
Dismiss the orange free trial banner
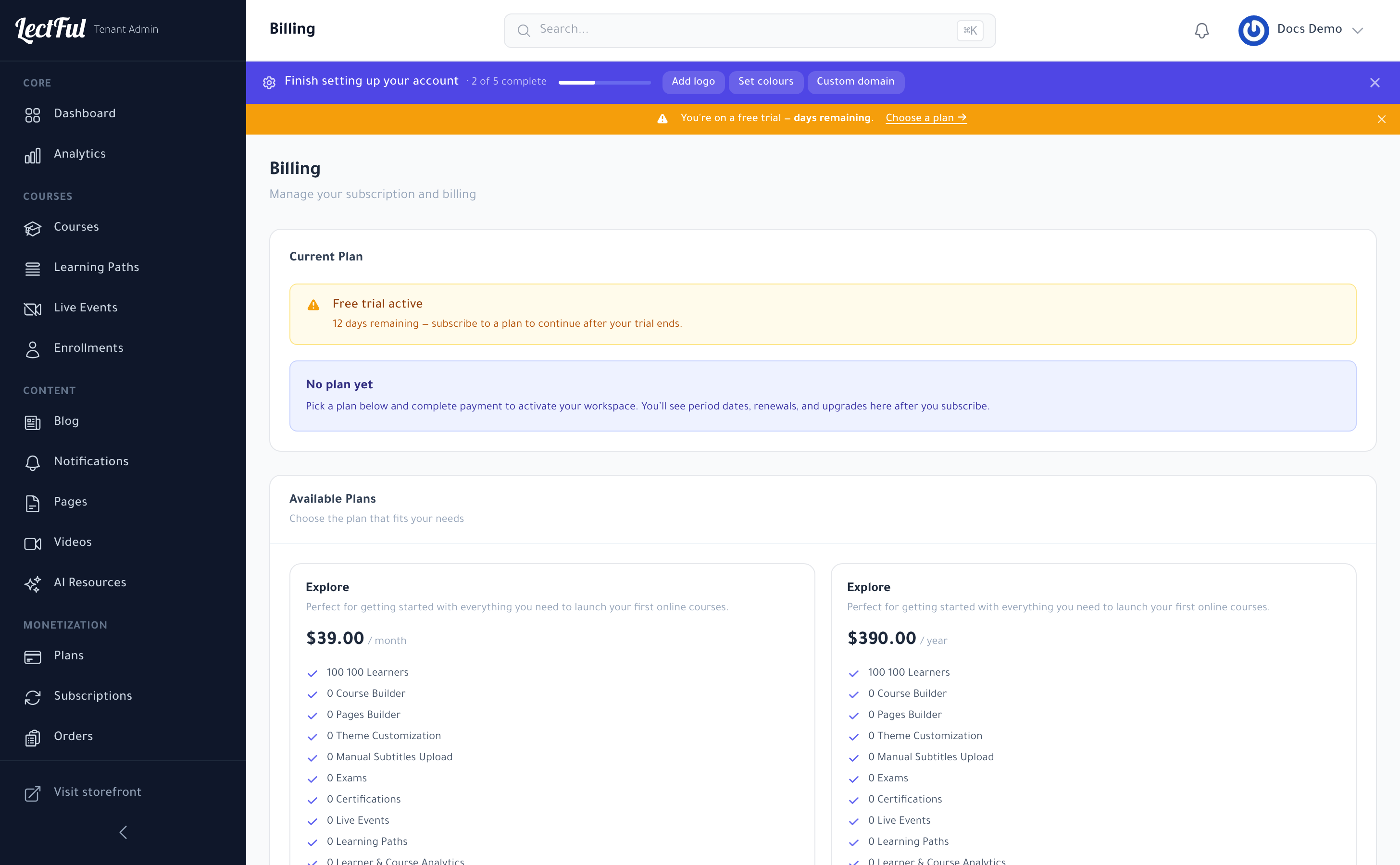[x=1381, y=119]
